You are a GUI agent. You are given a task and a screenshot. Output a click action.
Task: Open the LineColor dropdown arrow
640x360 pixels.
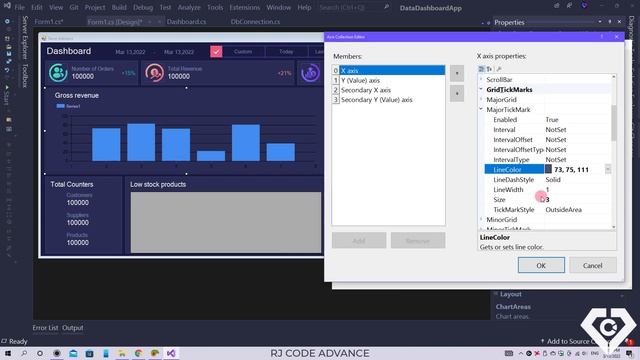pos(608,169)
